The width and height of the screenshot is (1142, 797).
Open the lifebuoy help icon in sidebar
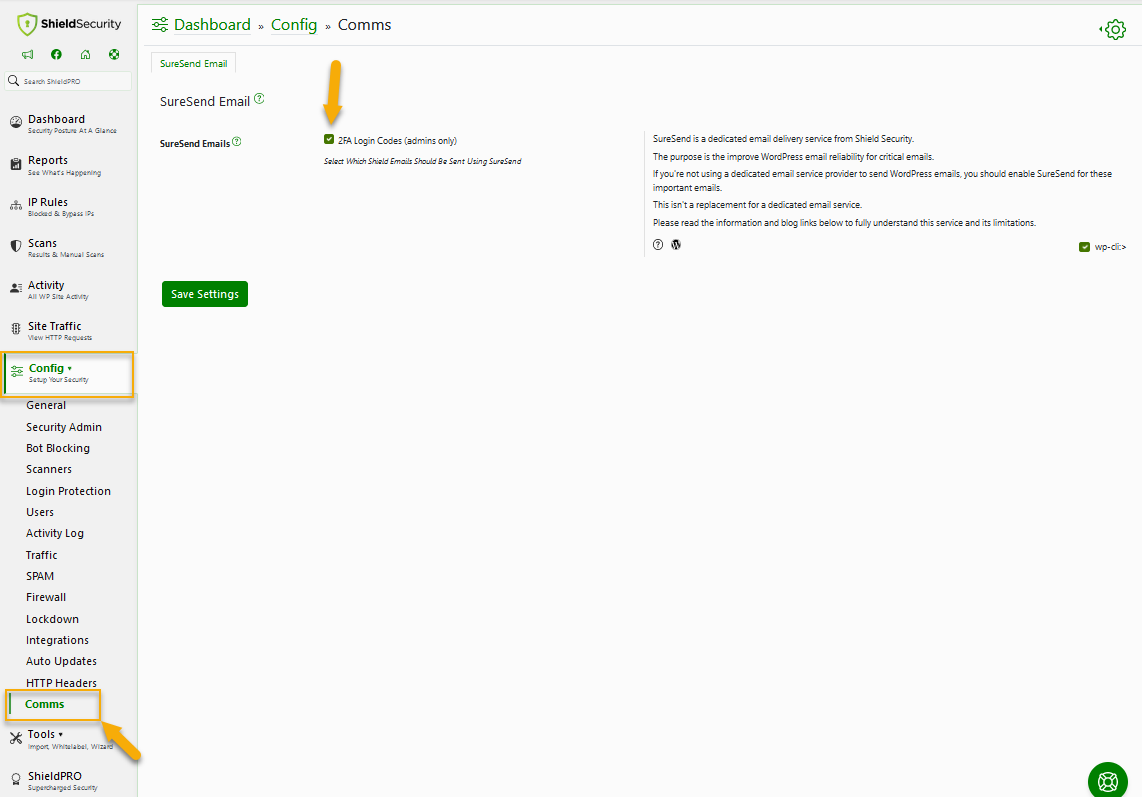click(x=114, y=55)
